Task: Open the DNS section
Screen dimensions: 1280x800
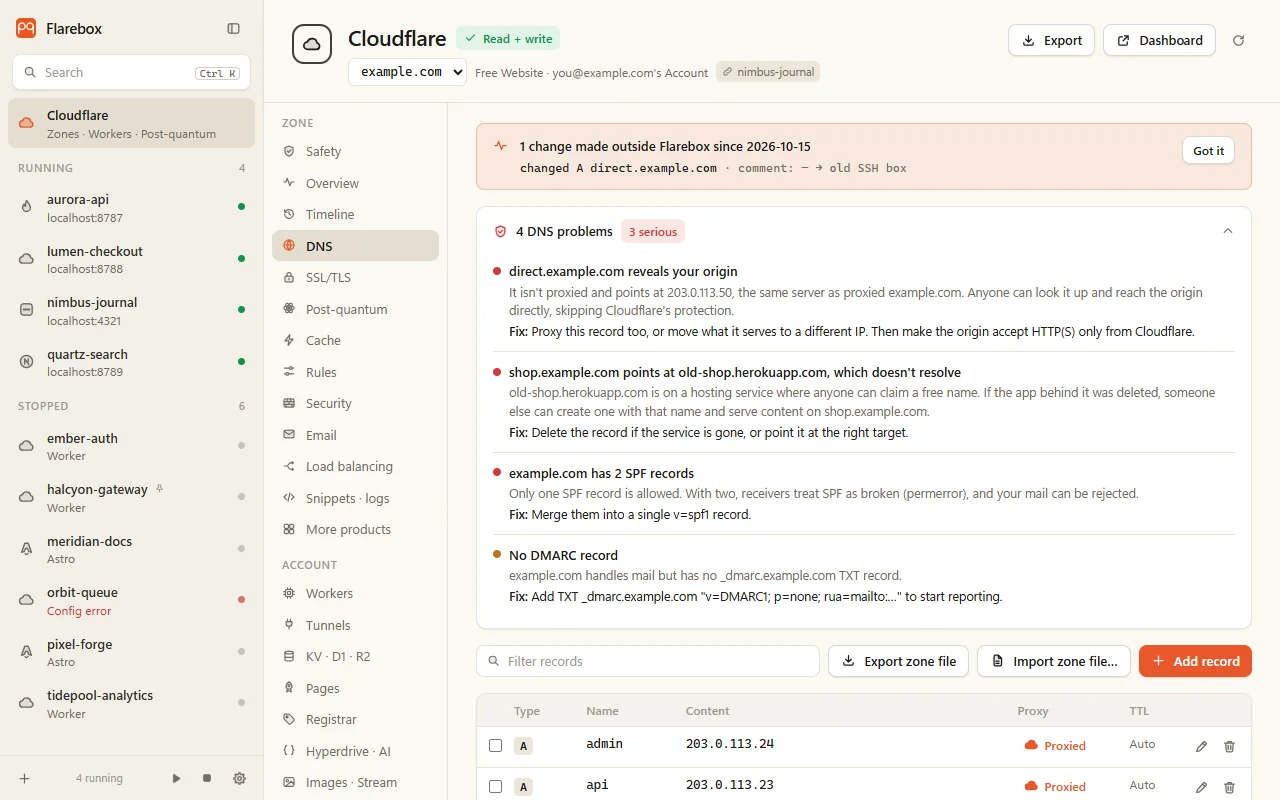Action: point(355,246)
